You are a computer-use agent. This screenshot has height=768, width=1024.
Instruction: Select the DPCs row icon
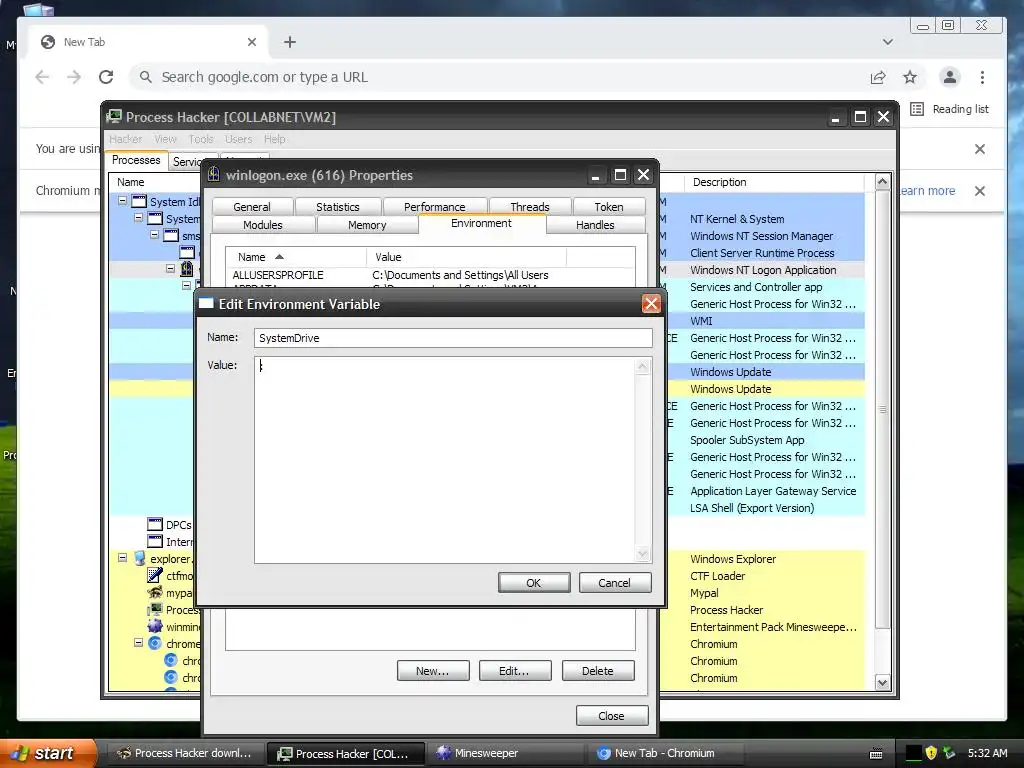point(155,524)
